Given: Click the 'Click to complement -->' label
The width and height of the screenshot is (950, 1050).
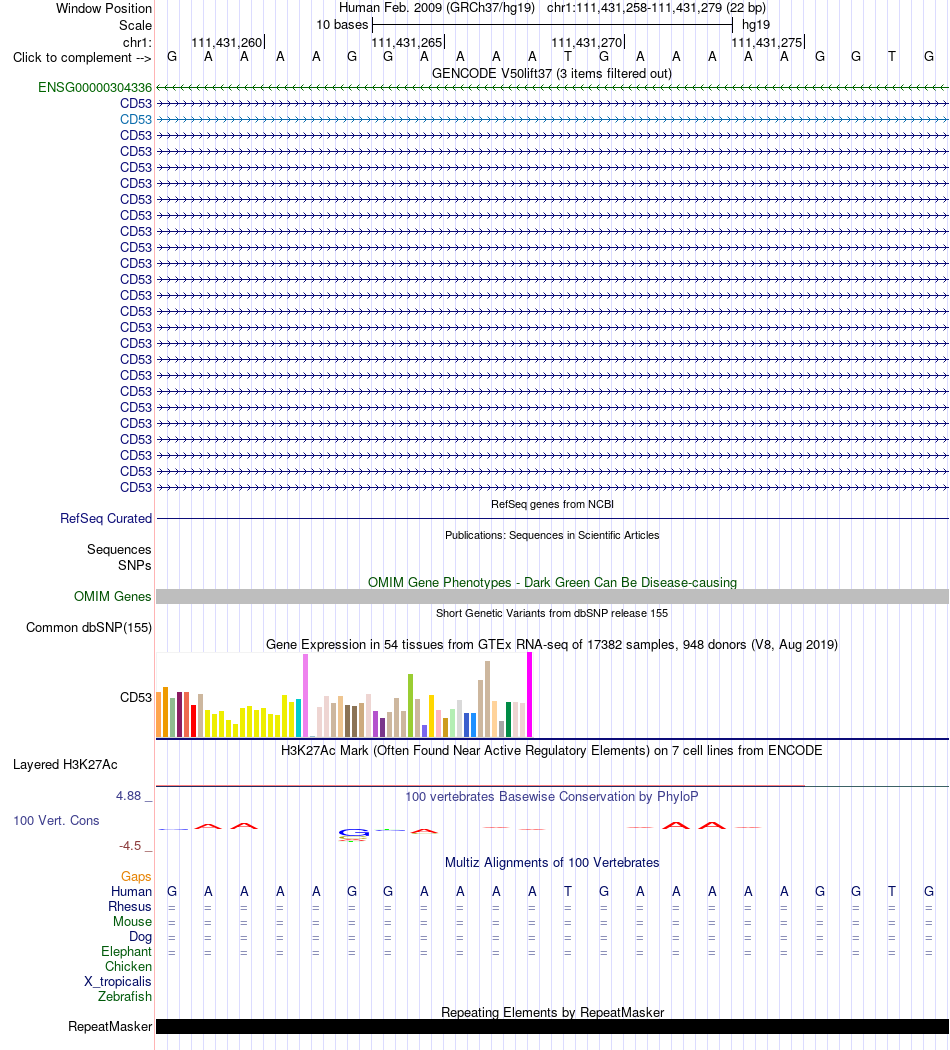Looking at the screenshot, I should (x=82, y=58).
